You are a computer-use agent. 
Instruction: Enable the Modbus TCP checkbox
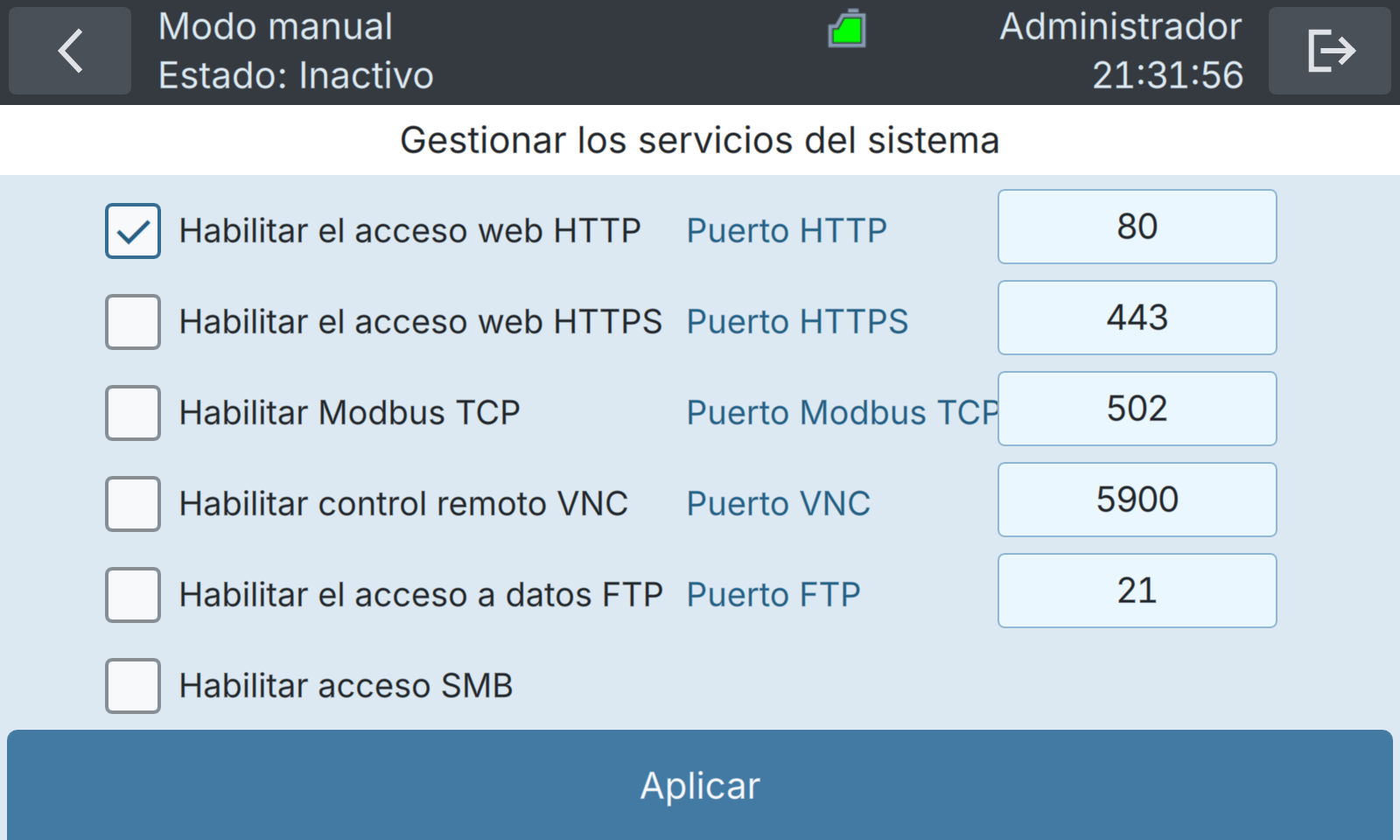(x=133, y=413)
